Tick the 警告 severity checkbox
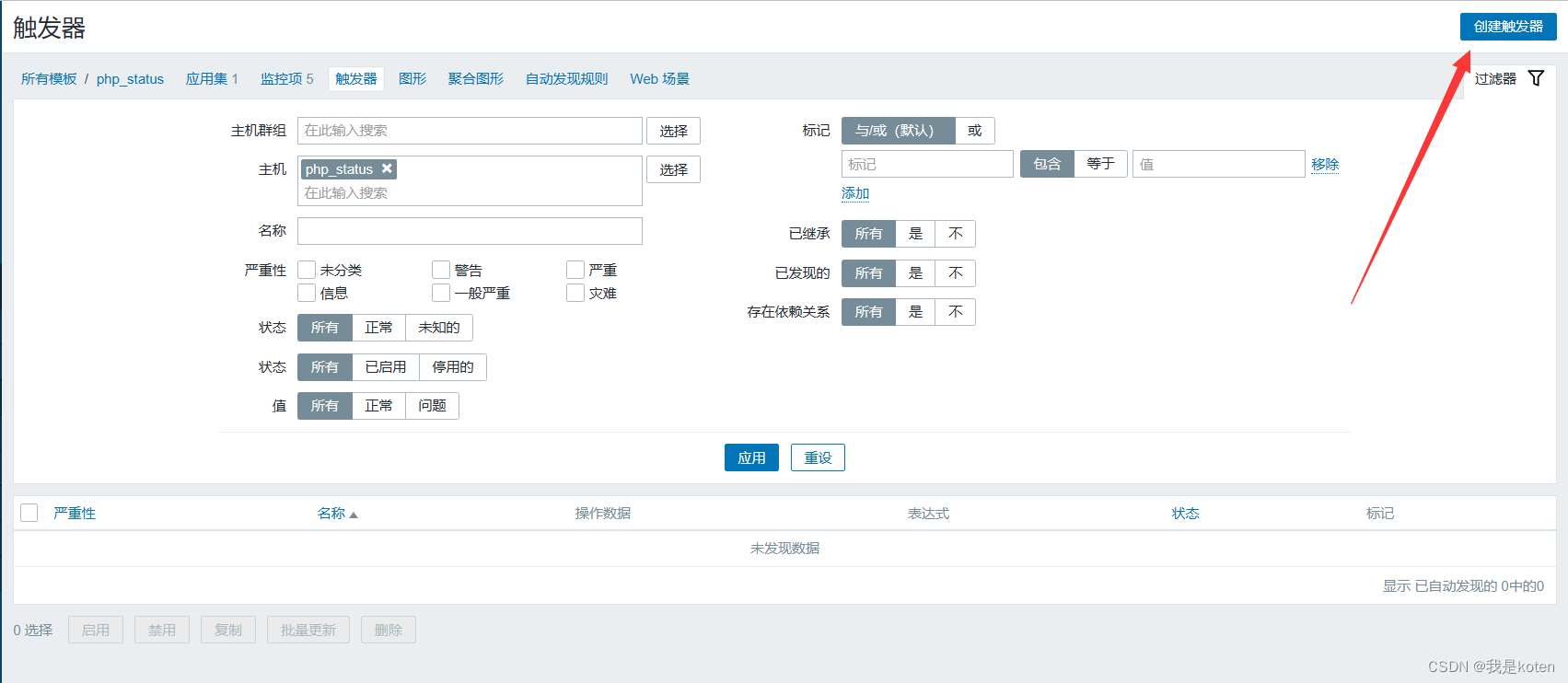The height and width of the screenshot is (683, 1568). click(441, 270)
